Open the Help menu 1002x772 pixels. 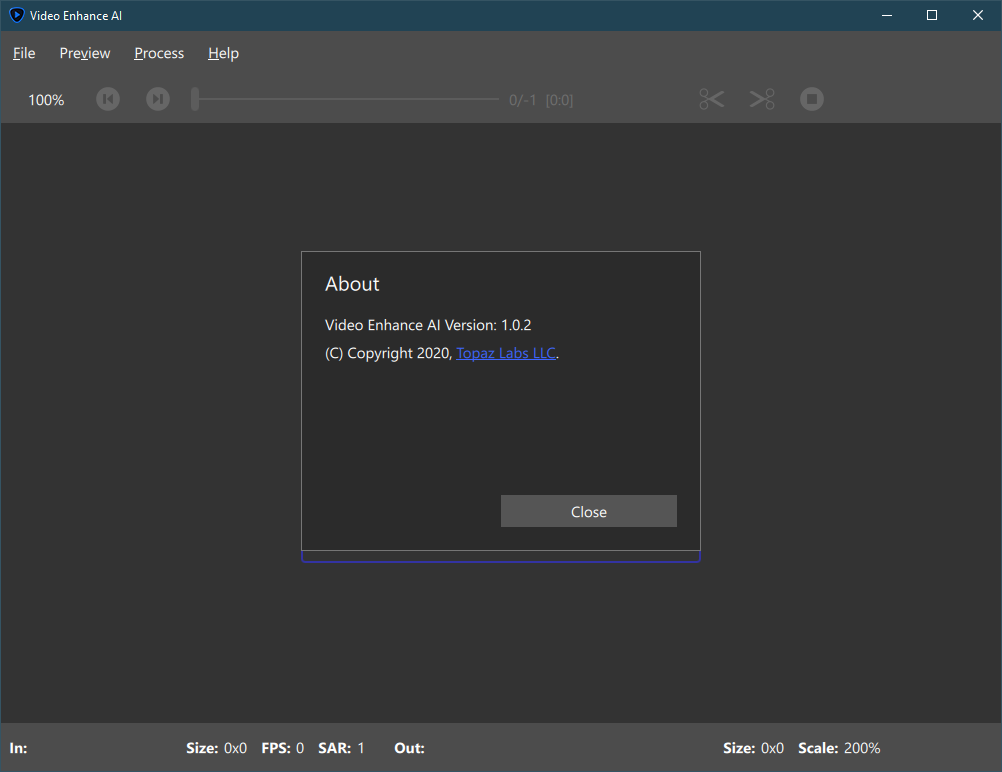coord(223,53)
